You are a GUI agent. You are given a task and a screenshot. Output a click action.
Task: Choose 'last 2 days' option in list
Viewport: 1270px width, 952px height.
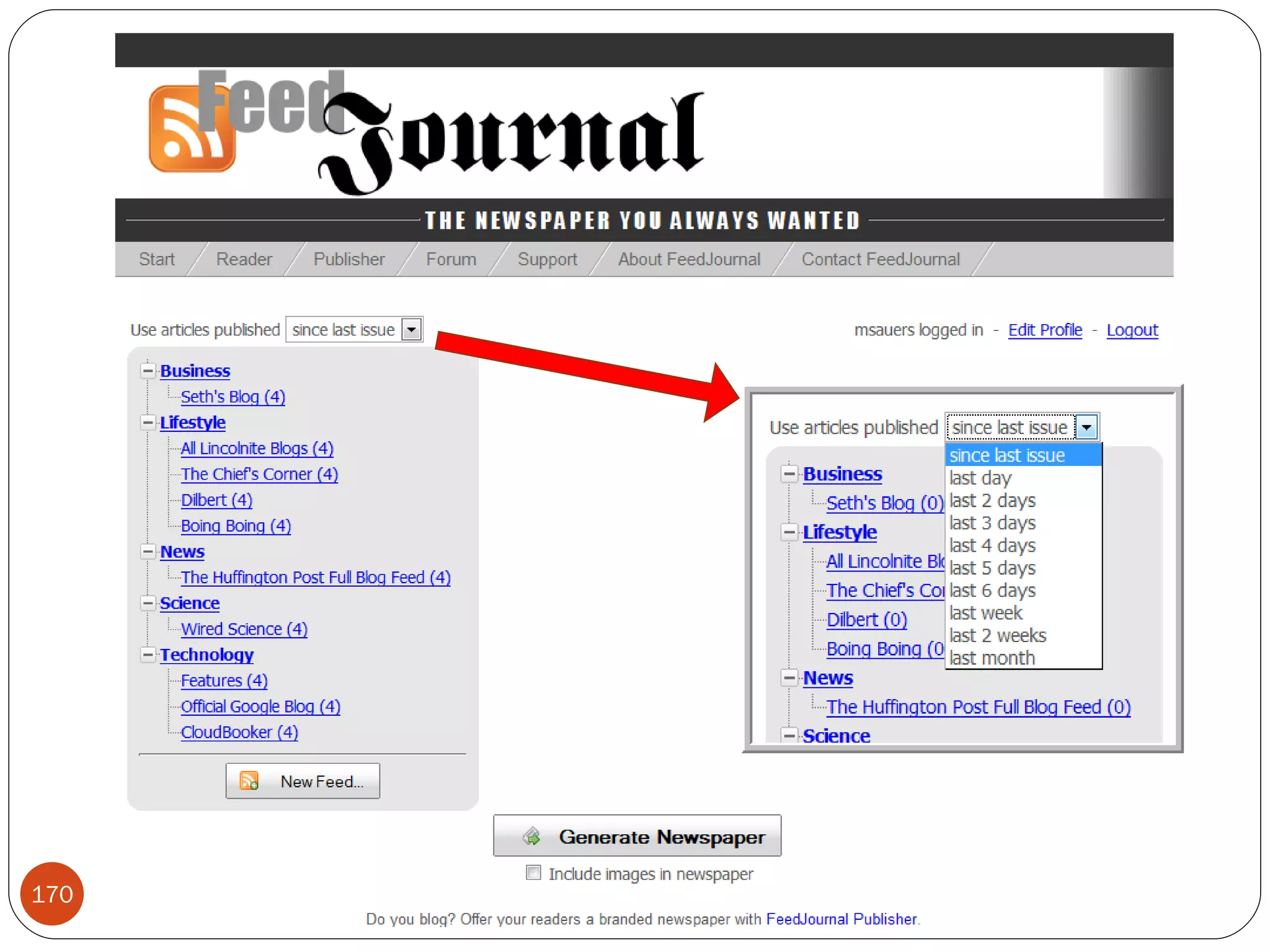(x=992, y=501)
